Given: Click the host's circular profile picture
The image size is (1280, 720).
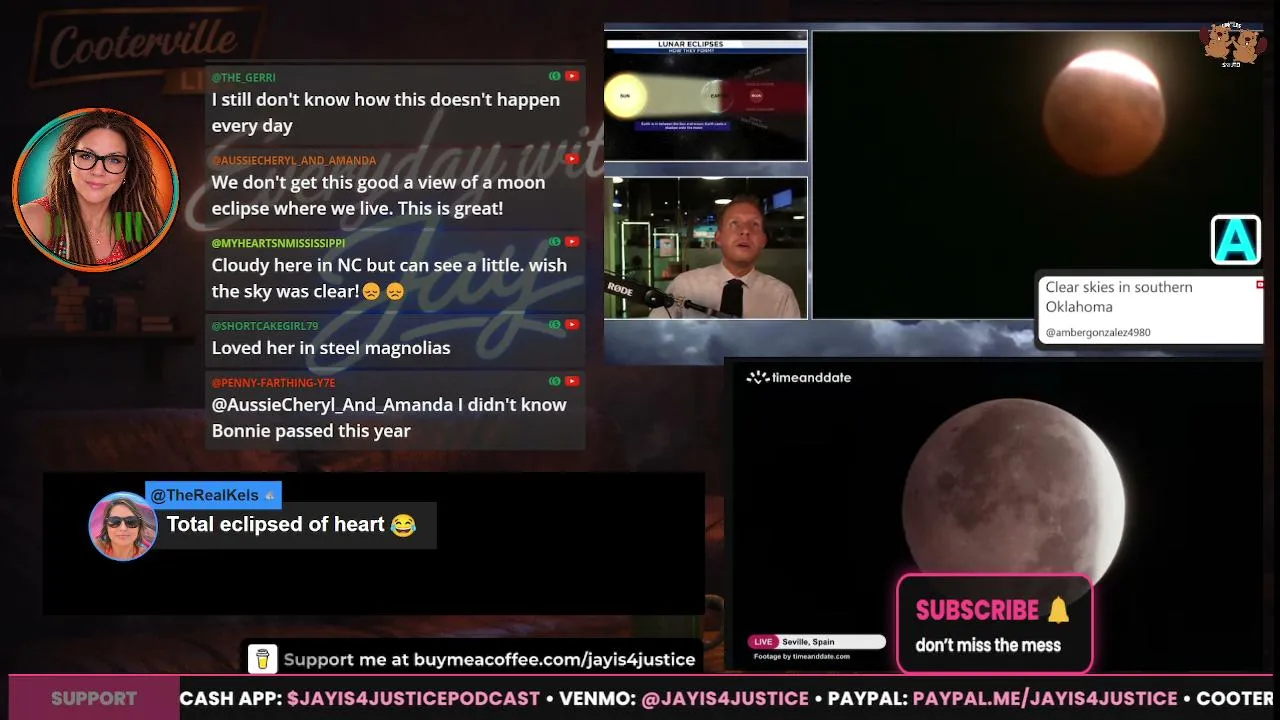Looking at the screenshot, I should (x=96, y=189).
